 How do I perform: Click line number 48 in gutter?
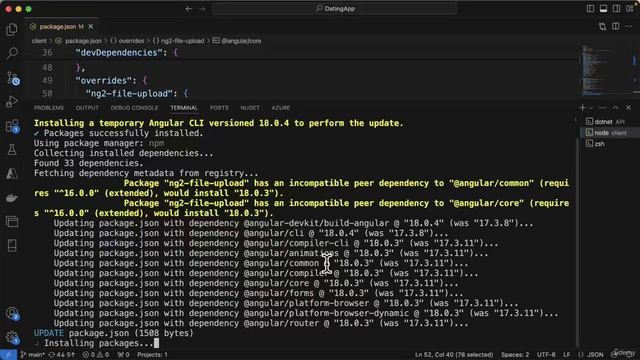(47, 67)
